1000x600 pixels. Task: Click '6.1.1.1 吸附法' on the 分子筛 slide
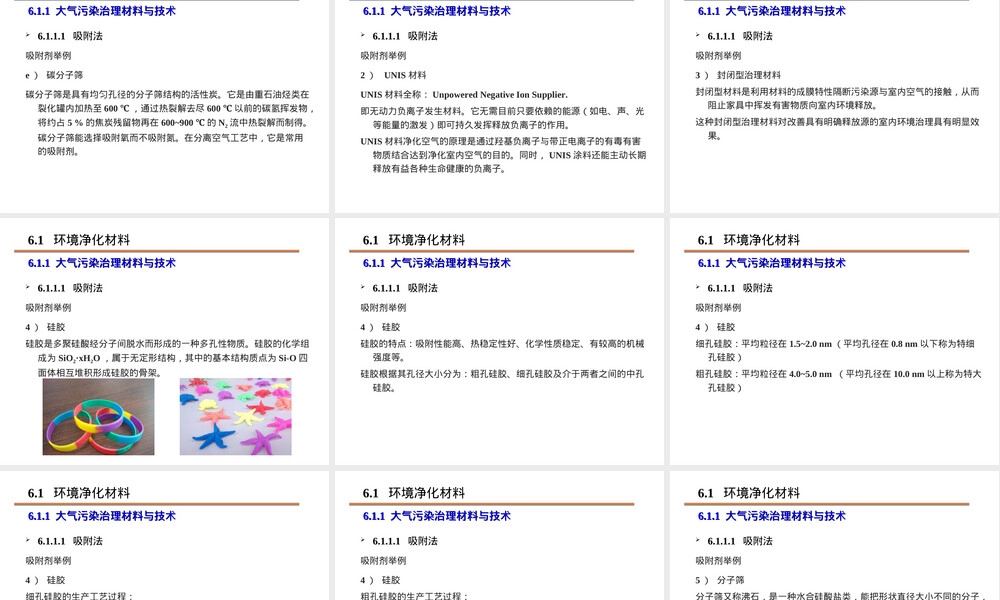coord(740,541)
